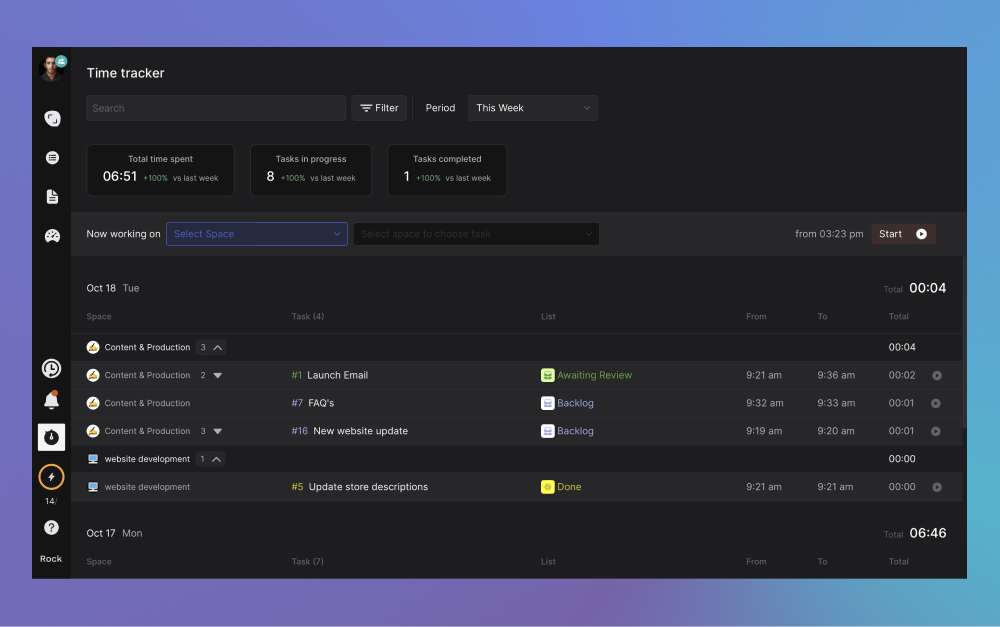Open the Update store descriptions task
1000x627 pixels.
tap(368, 487)
